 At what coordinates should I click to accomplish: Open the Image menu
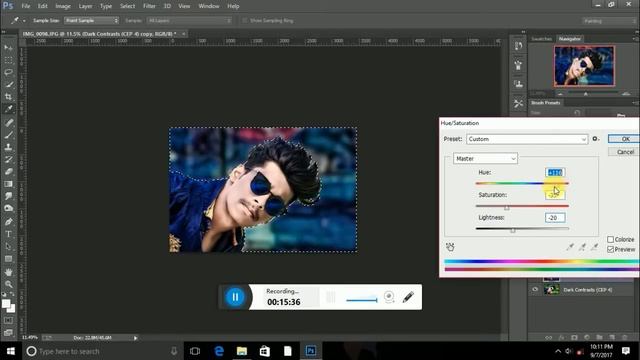(63, 6)
